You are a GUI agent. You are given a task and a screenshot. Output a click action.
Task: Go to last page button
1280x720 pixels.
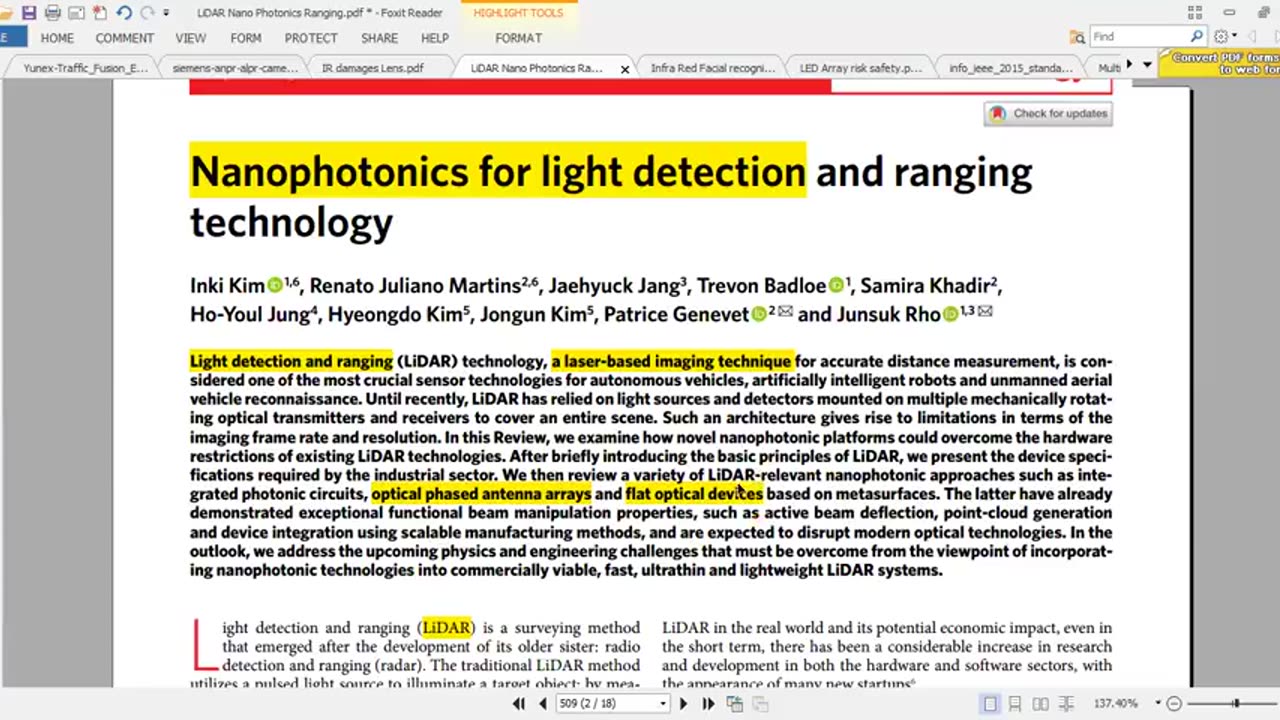(708, 704)
